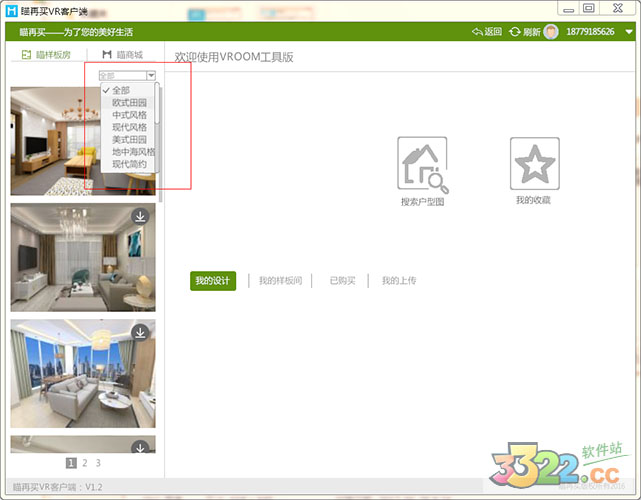Screen dimensions: 641x500
Task: Open the 我的上传 tab
Action: [x=399, y=280]
